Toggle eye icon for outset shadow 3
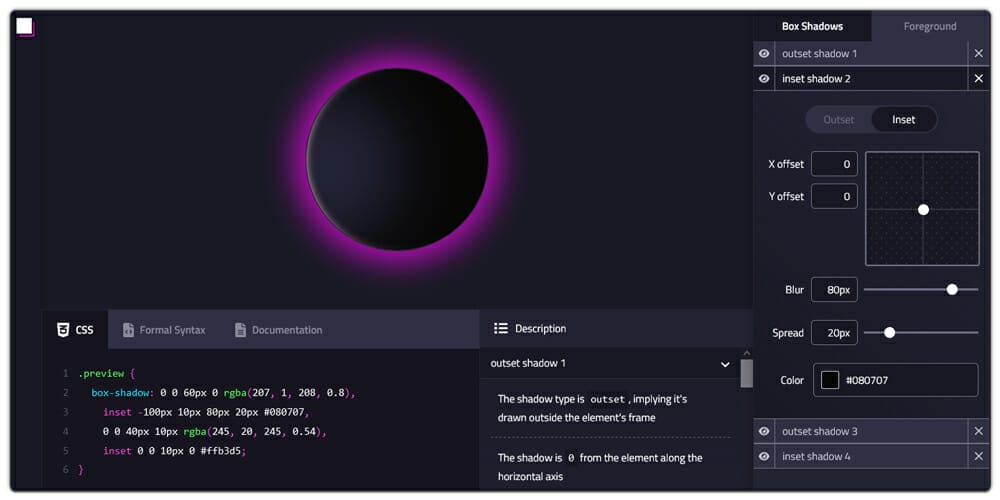Viewport: 1000px width, 500px height. tap(764, 432)
